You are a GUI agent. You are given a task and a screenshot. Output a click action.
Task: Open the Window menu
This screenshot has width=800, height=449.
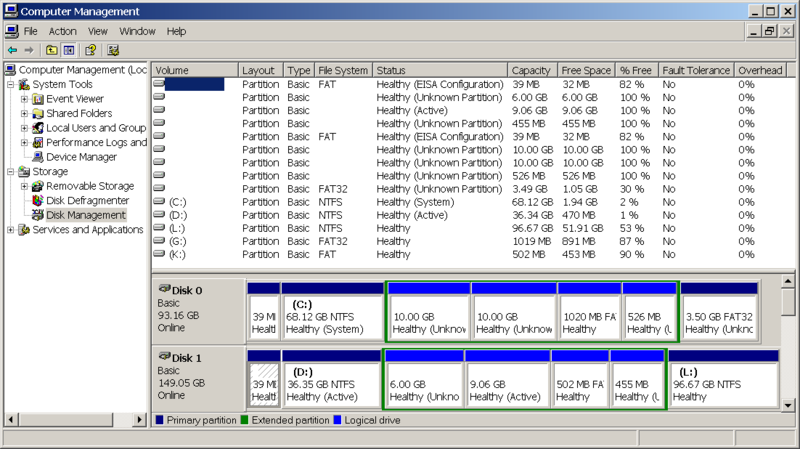pyautogui.click(x=137, y=31)
